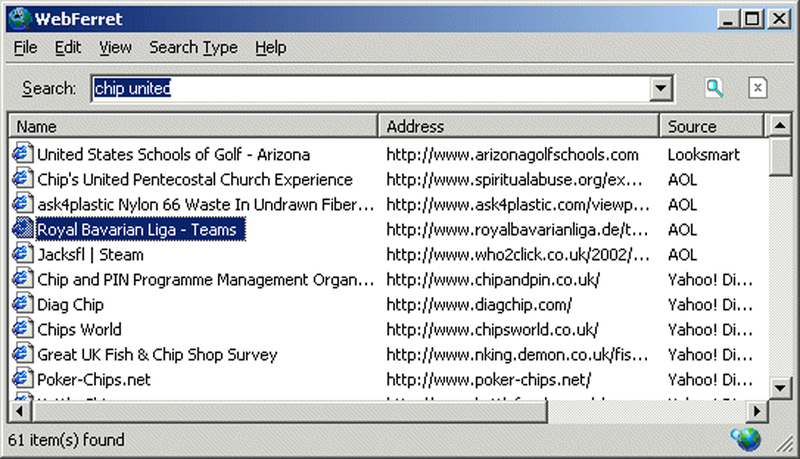Click the vertical scrollbar up arrow

click(780, 125)
